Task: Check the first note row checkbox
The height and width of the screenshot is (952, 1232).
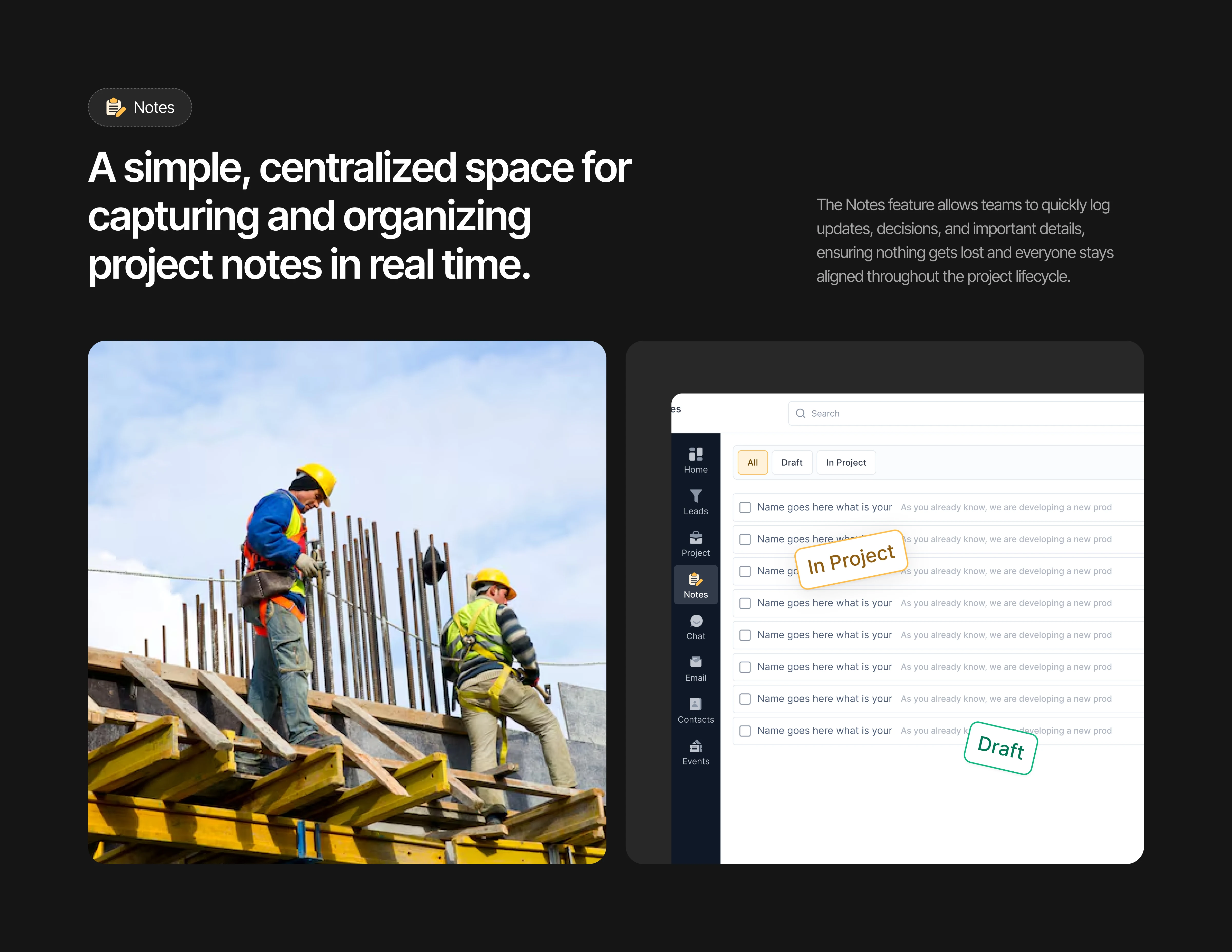Action: pos(745,507)
